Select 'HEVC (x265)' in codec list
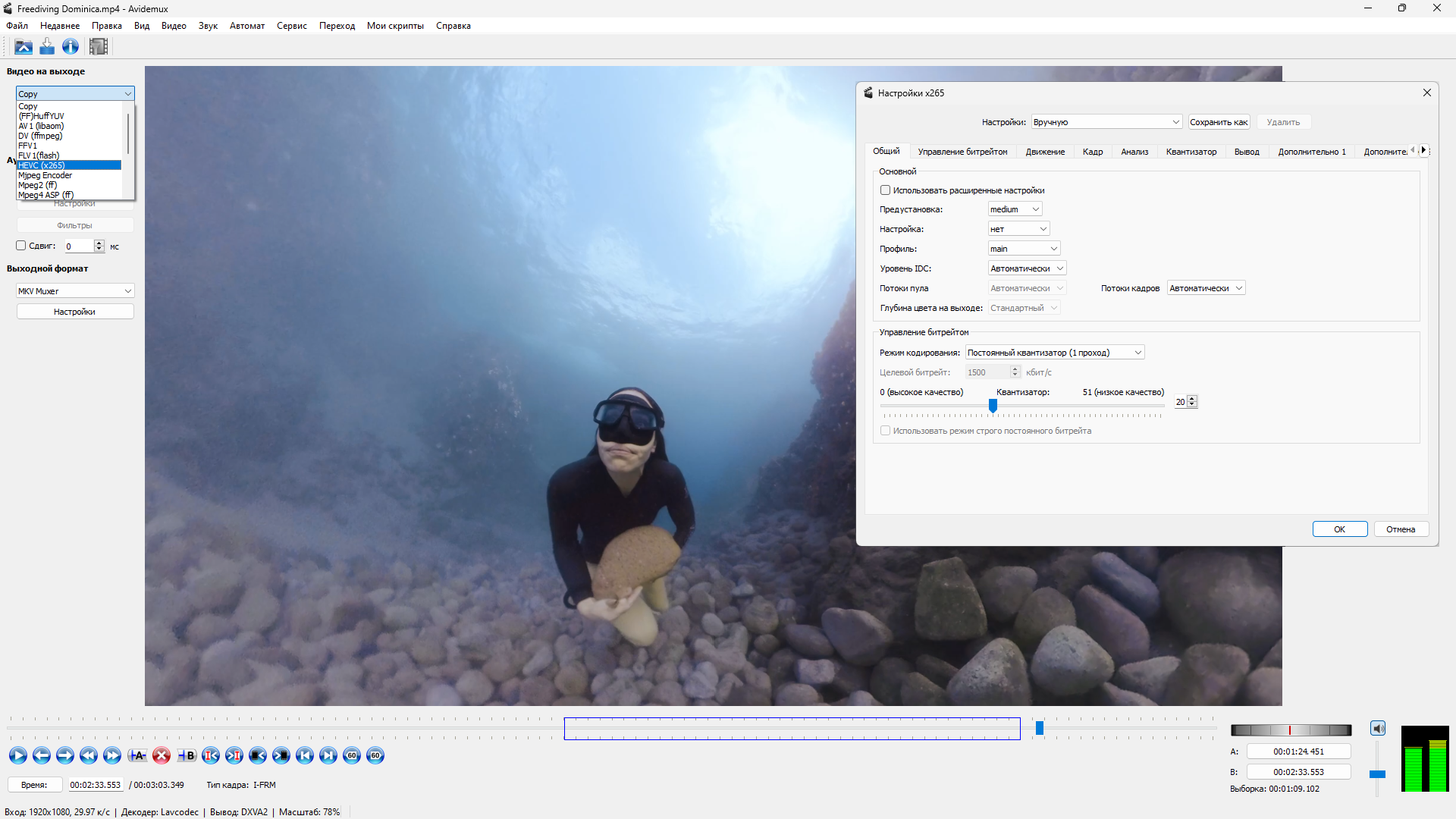1456x819 pixels. click(x=69, y=165)
